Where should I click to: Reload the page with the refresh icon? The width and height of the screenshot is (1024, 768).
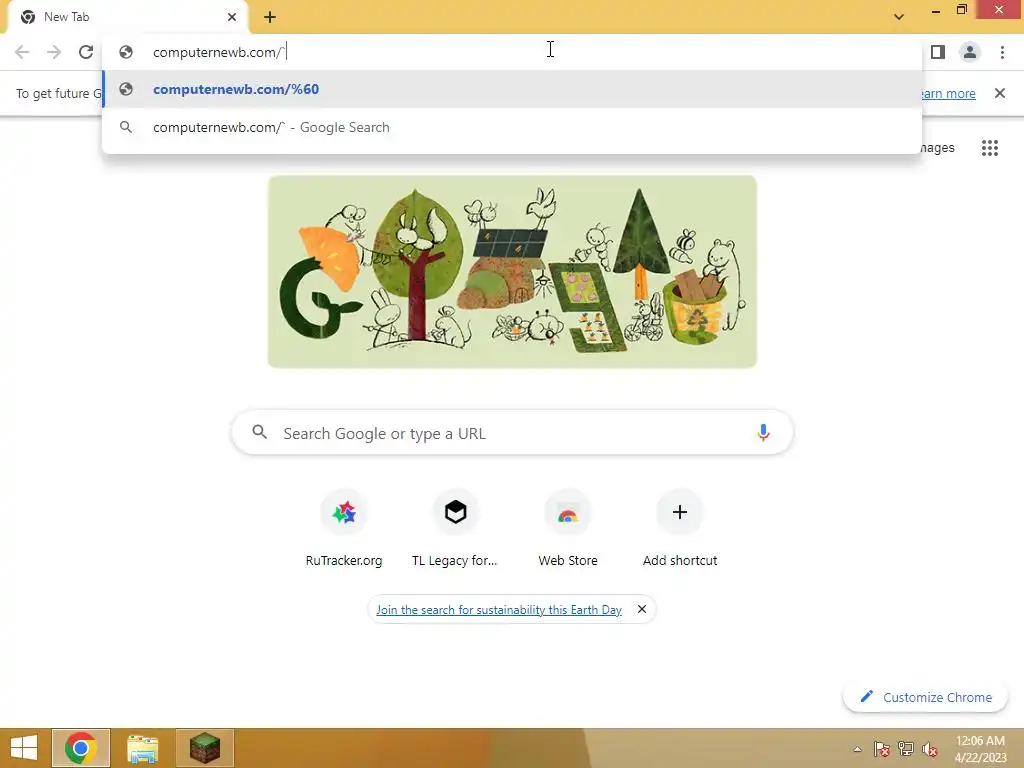pyautogui.click(x=86, y=52)
